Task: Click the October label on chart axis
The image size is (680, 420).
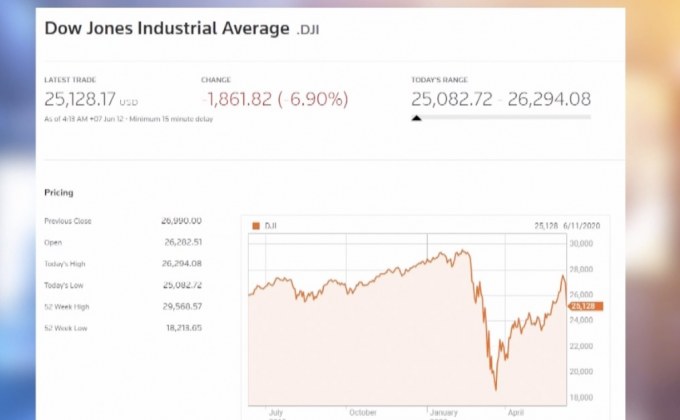Action: point(362,411)
